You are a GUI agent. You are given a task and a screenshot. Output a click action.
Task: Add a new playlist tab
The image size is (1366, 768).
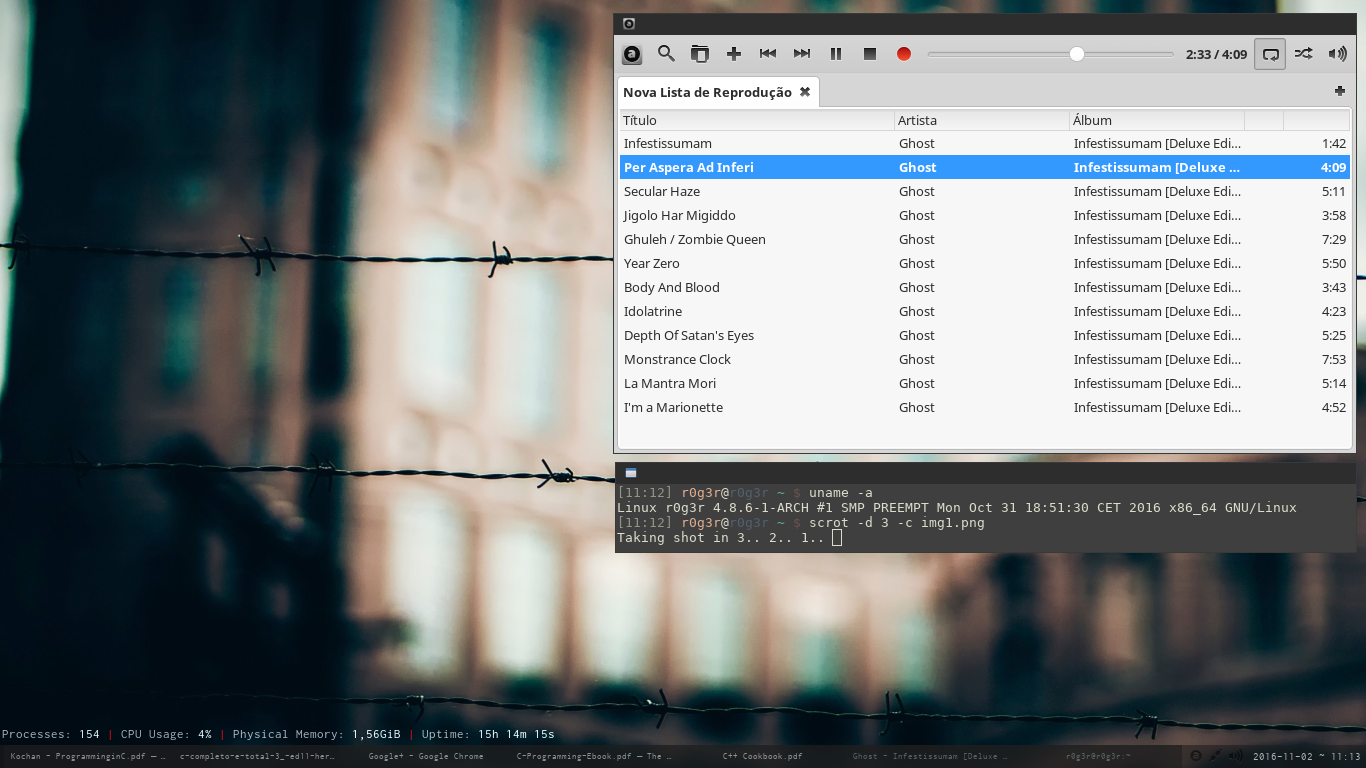pos(1340,91)
